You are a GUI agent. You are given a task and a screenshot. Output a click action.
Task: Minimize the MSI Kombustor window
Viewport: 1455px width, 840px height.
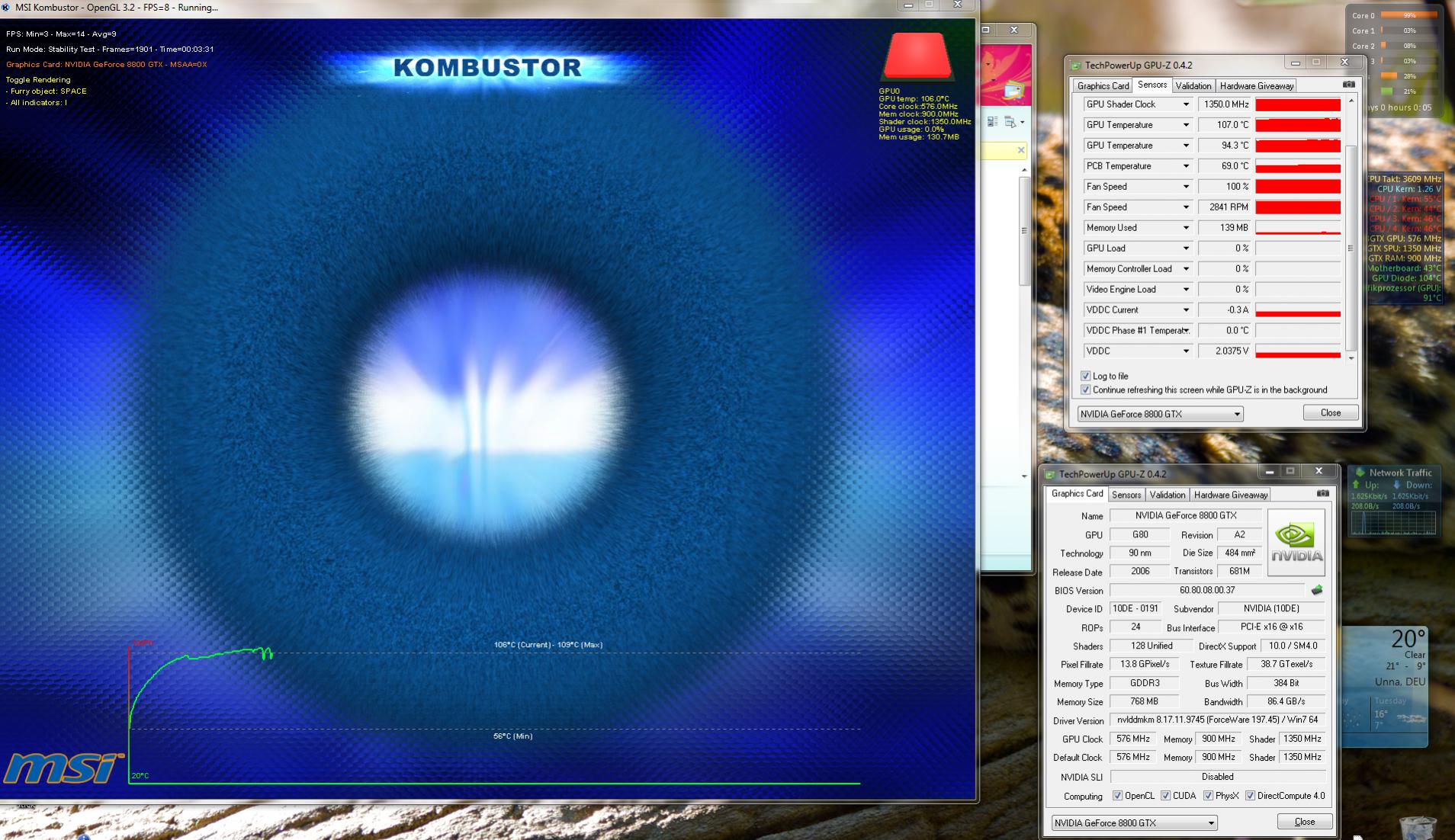point(908,6)
